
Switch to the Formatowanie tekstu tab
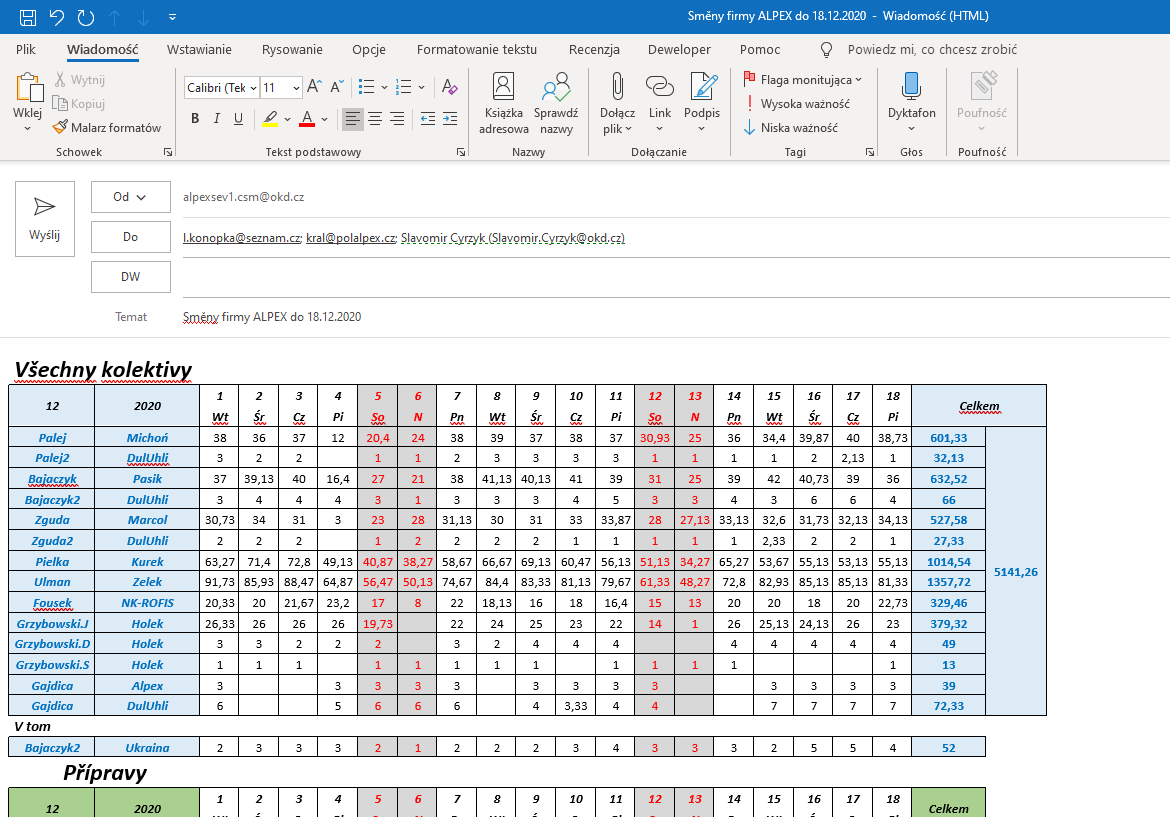pos(477,49)
